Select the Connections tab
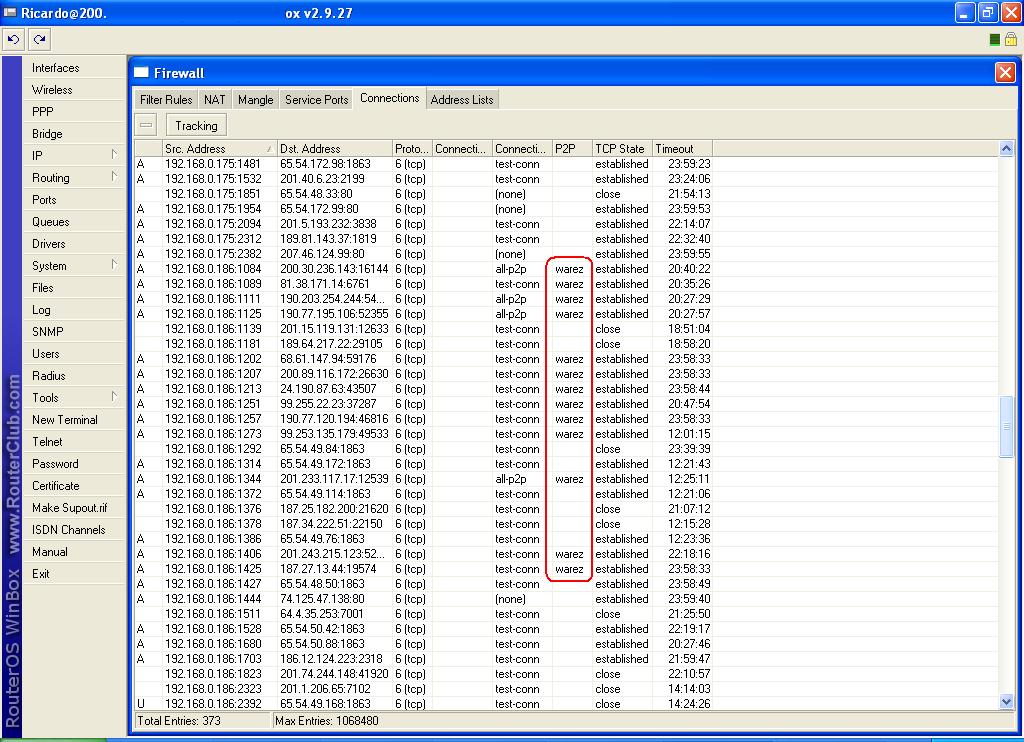Screen dimensions: 1024x742 tap(390, 98)
